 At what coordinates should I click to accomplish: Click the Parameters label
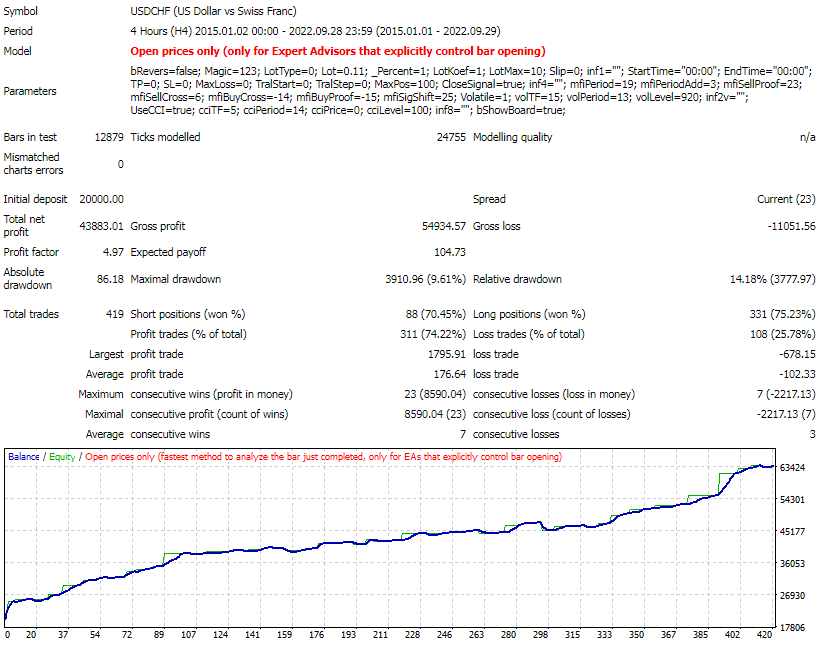click(x=29, y=91)
